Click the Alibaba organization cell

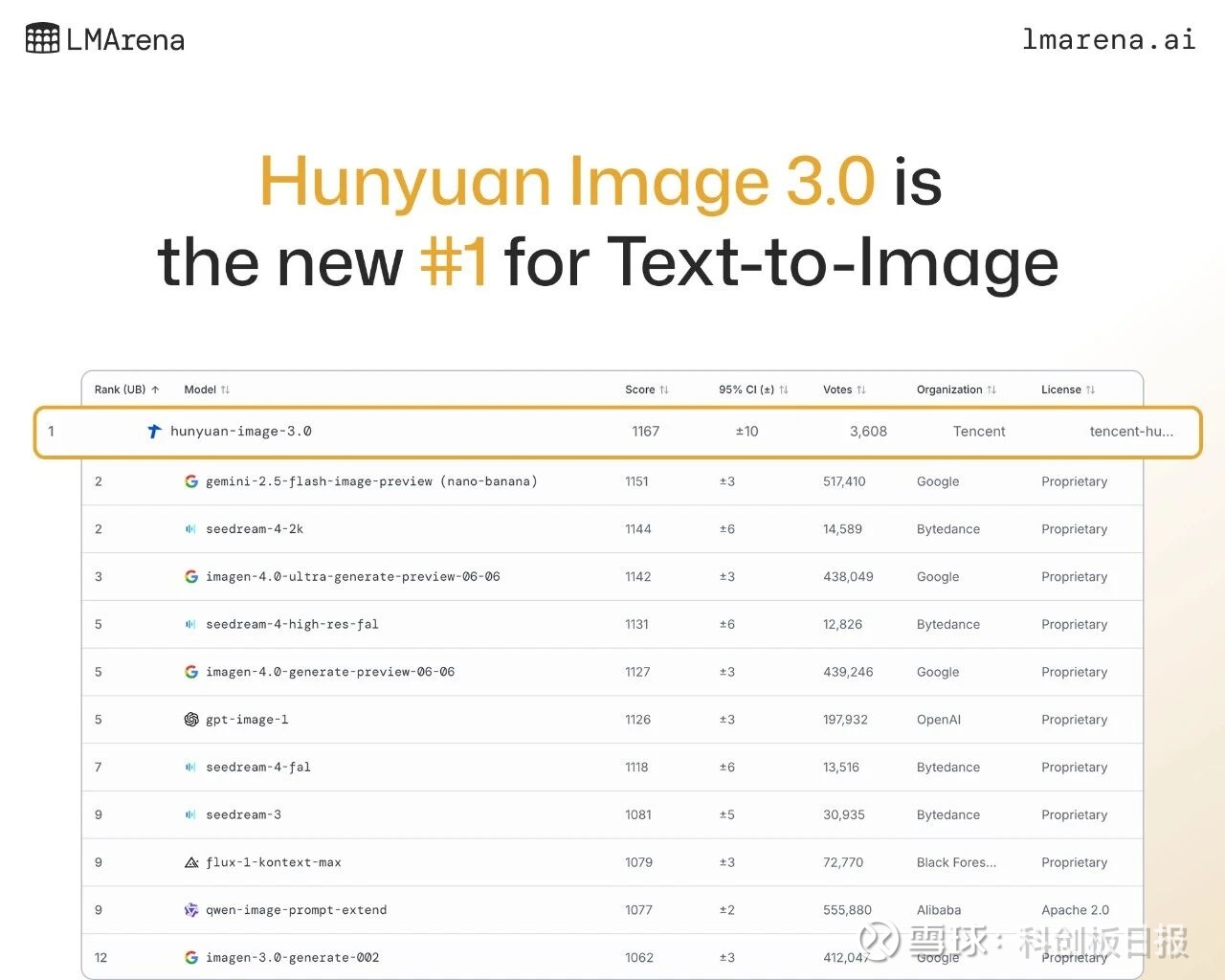(939, 910)
